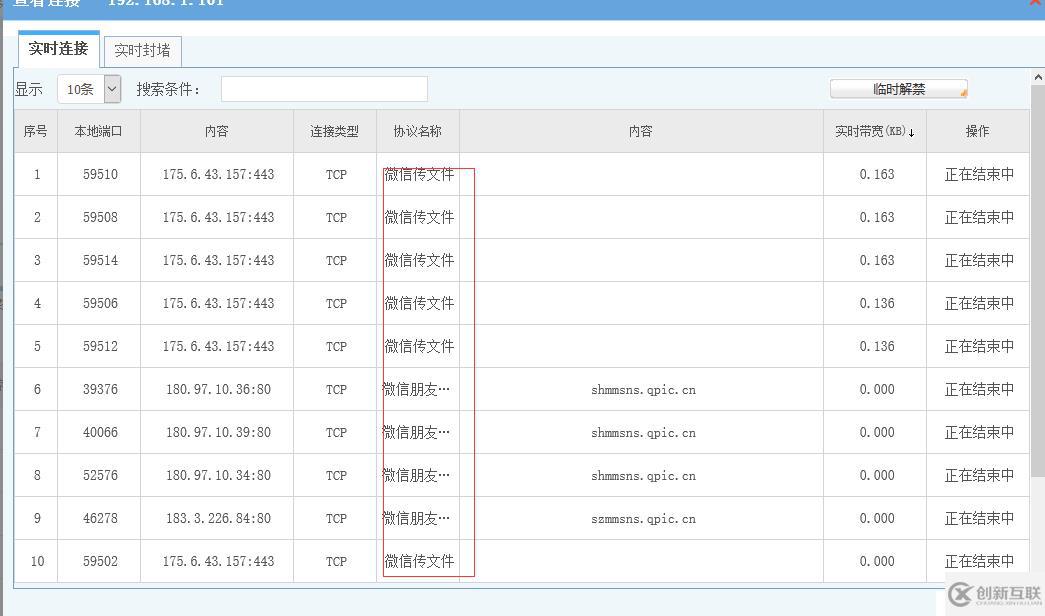Focus the 搜索条件 search field

[324, 89]
